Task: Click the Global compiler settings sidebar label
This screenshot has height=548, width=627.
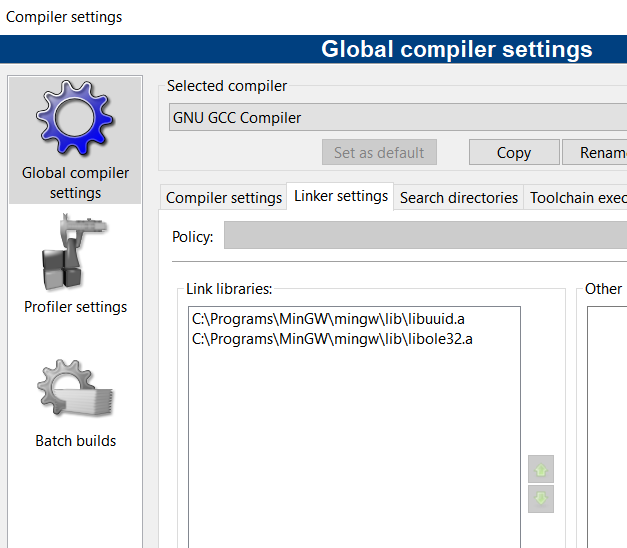Action: click(75, 183)
